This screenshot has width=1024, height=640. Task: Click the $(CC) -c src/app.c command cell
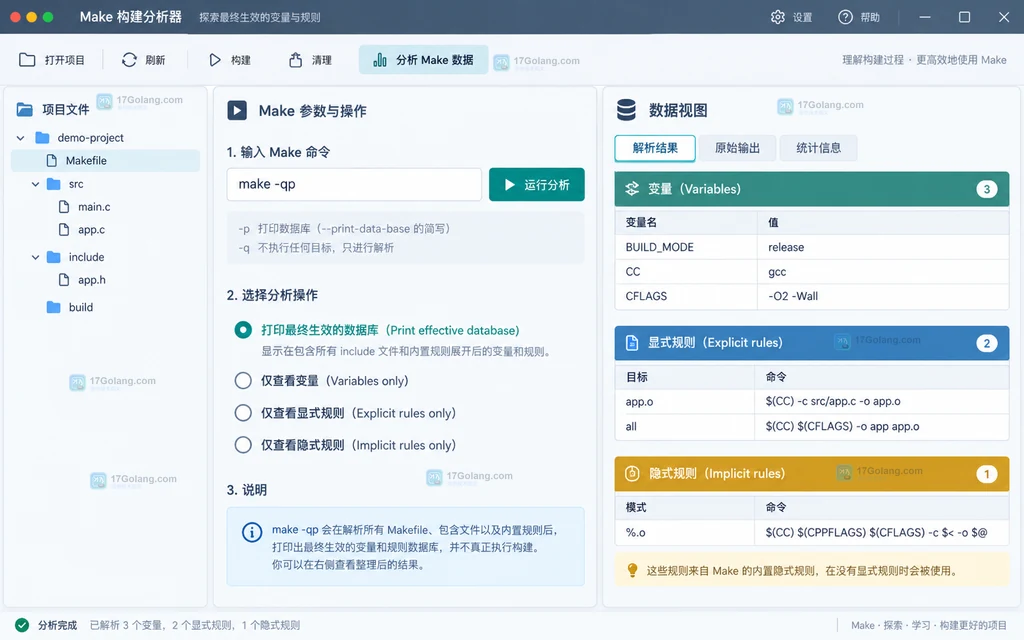(882, 402)
